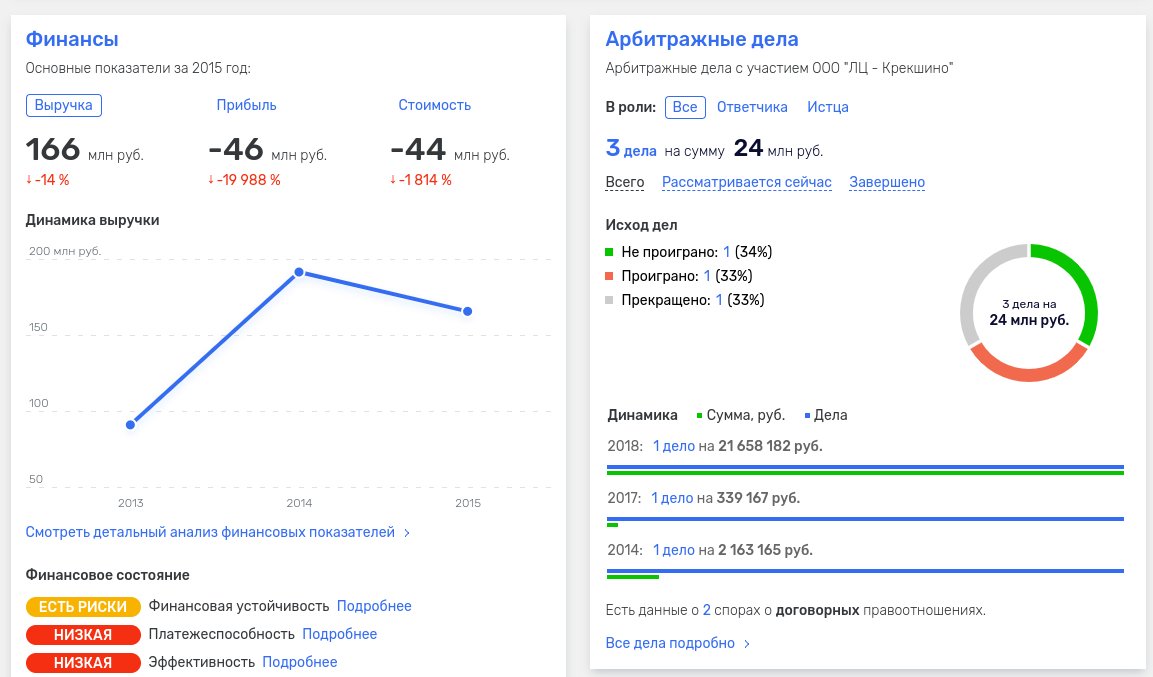Click the 2014 data point on revenue chart
The height and width of the screenshot is (677, 1153).
298,272
